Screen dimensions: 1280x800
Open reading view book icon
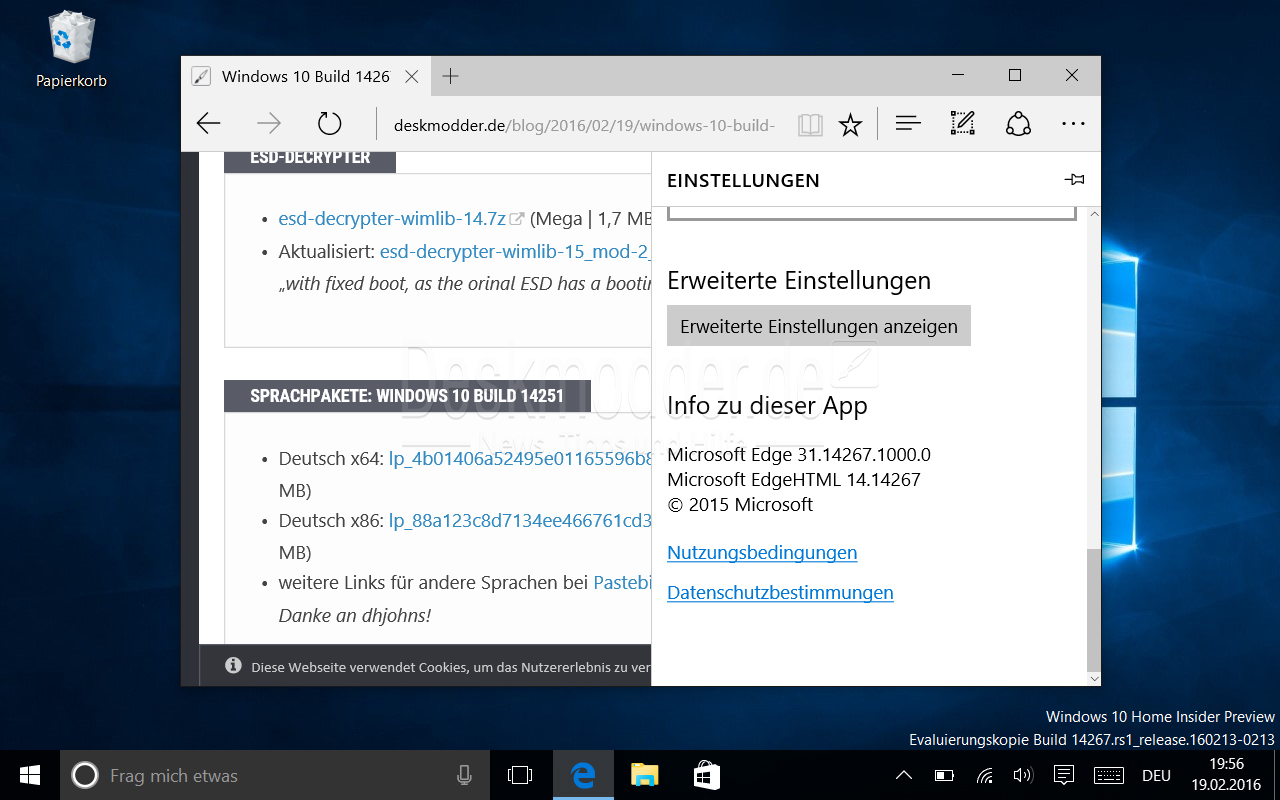pos(810,125)
